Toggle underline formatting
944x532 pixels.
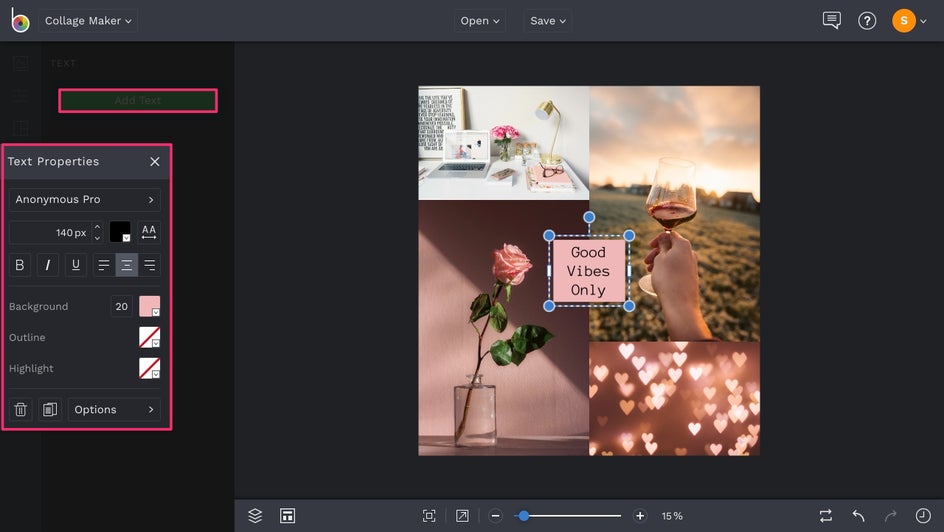click(x=76, y=265)
